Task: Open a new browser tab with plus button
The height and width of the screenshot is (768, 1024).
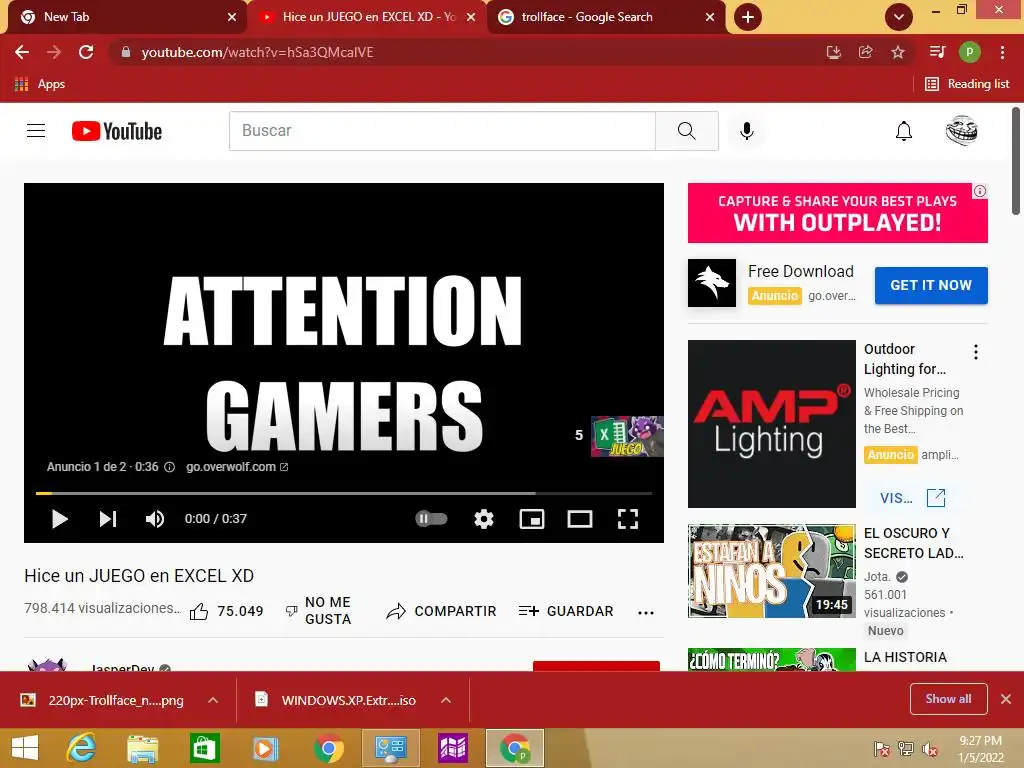Action: [x=748, y=17]
